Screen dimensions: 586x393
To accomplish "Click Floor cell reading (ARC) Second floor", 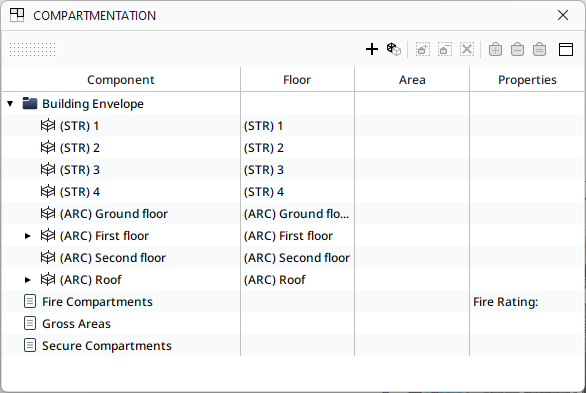I will (297, 258).
